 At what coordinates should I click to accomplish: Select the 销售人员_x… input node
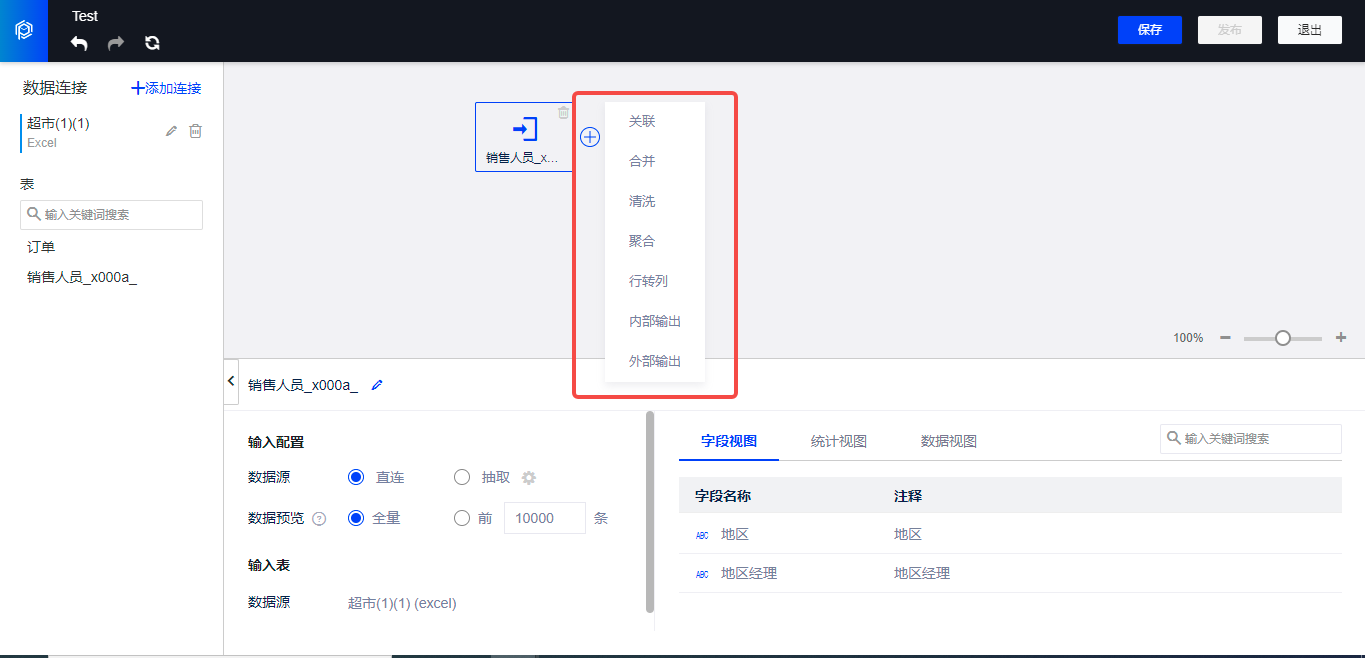(x=524, y=137)
